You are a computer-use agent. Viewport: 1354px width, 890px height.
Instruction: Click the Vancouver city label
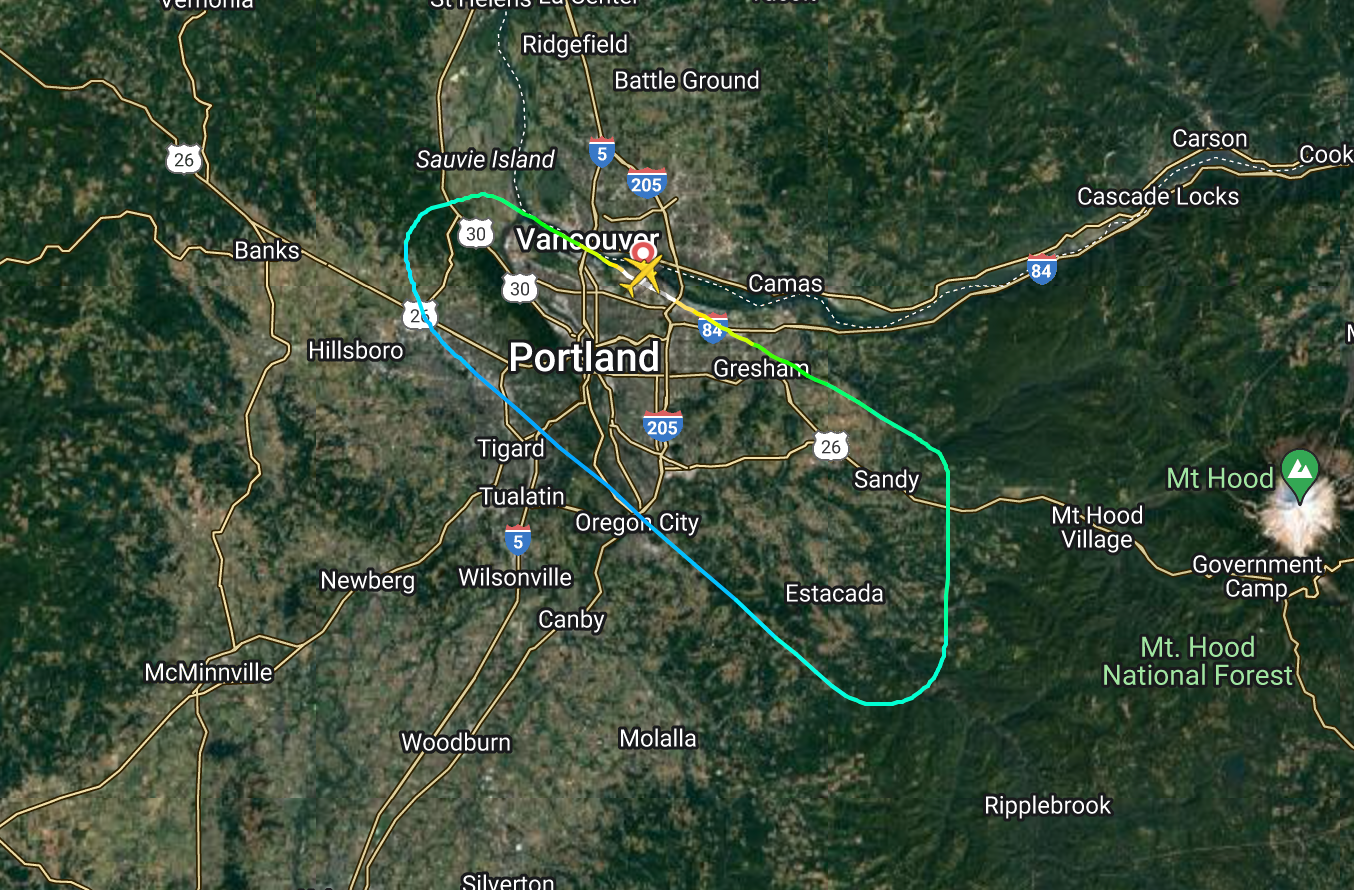[x=575, y=240]
